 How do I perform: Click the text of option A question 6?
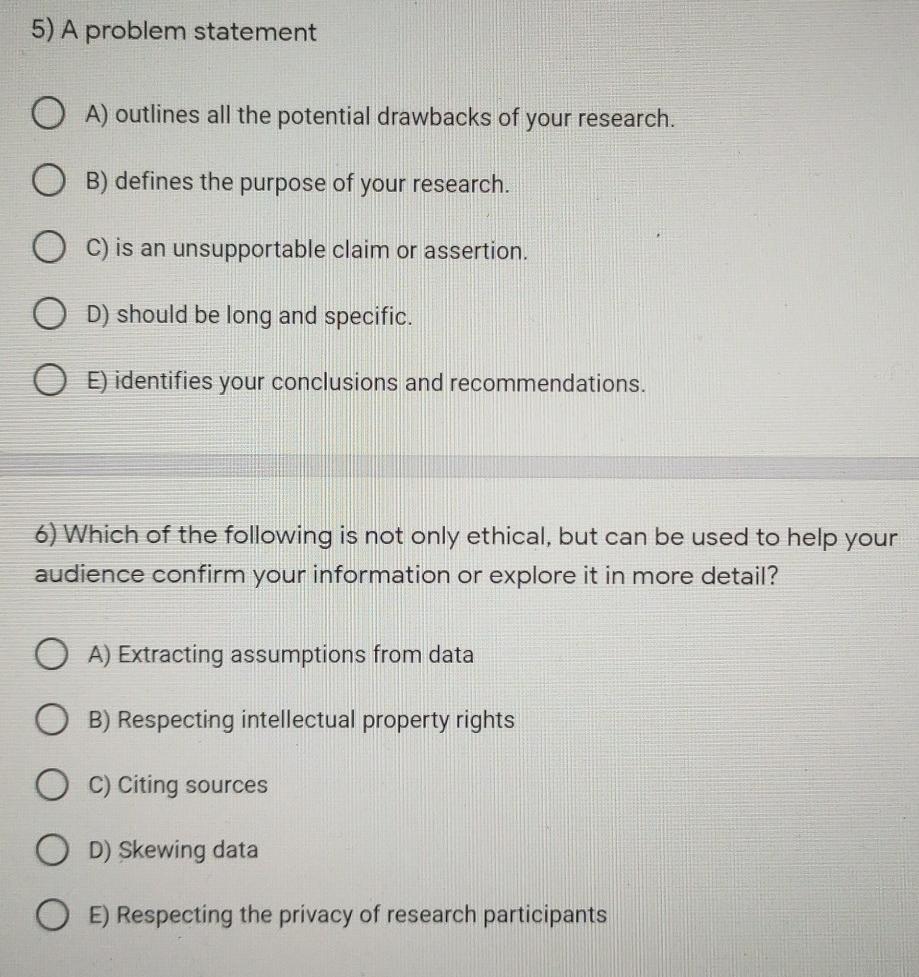pyautogui.click(x=281, y=655)
